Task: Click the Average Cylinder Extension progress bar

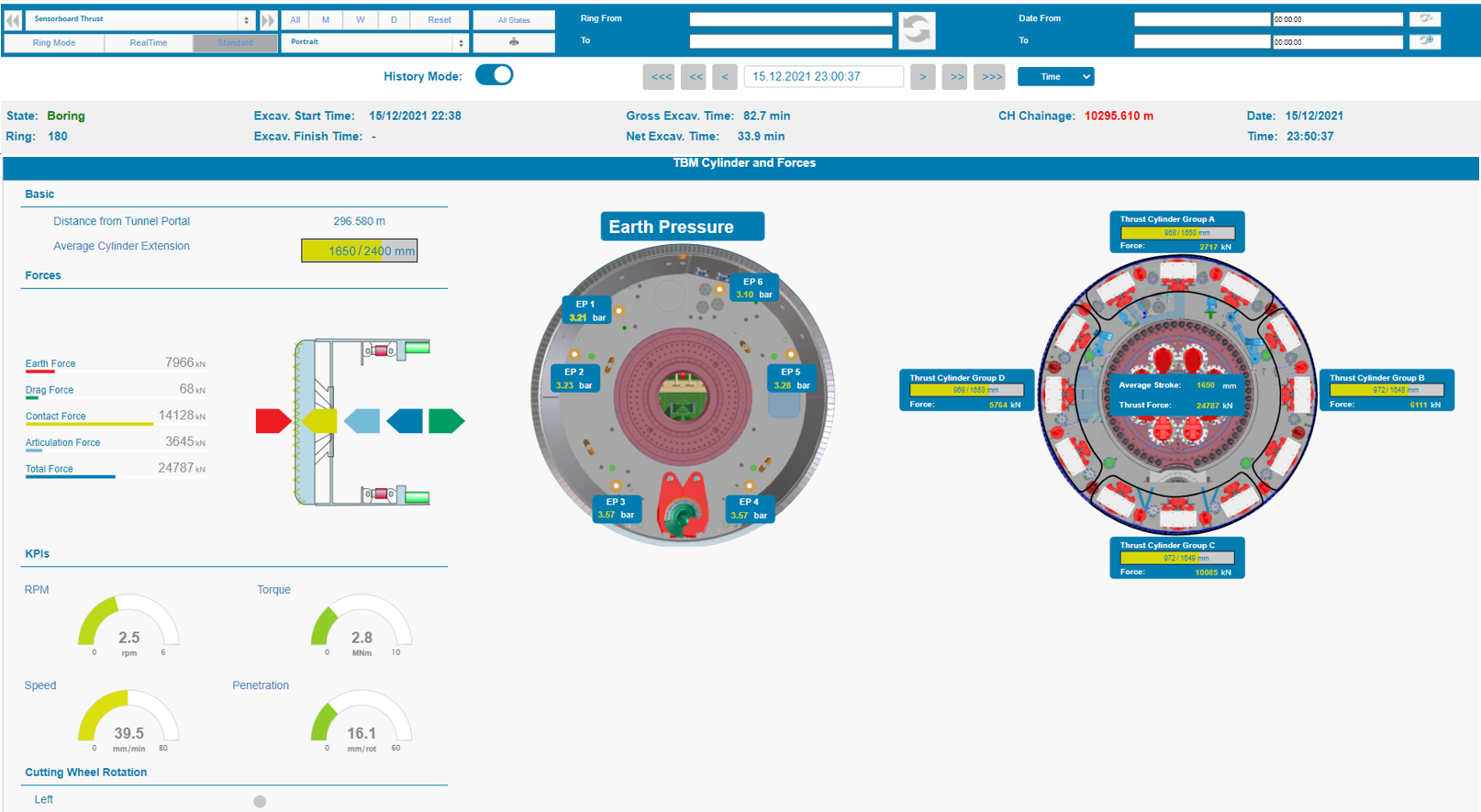Action: pos(359,250)
